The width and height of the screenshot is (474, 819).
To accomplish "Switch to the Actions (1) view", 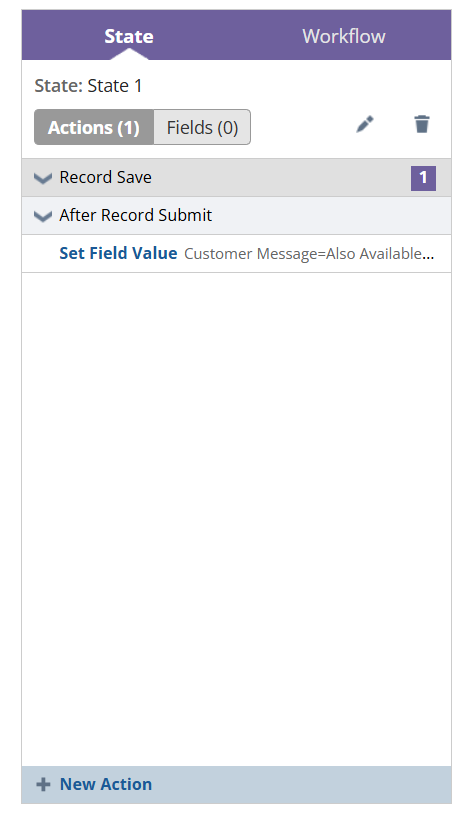I will click(x=94, y=127).
